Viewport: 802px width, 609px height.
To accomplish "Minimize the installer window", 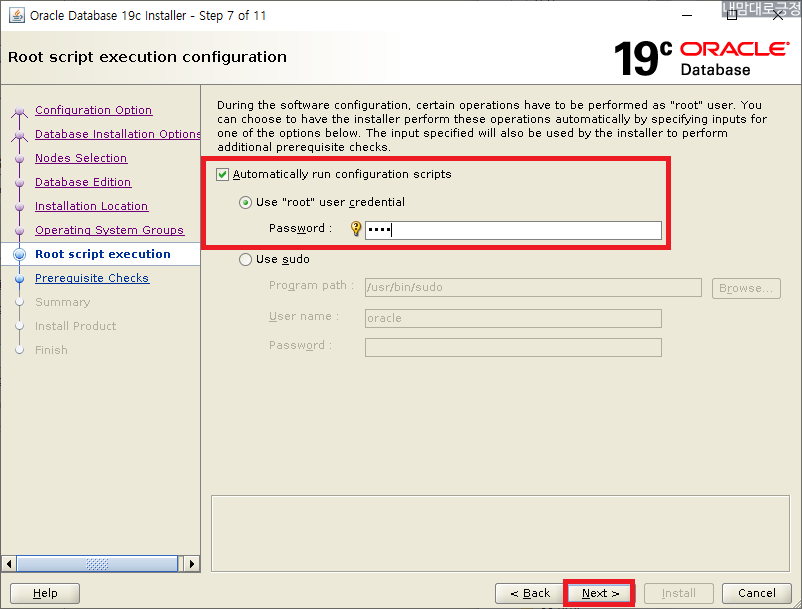I will coord(687,15).
